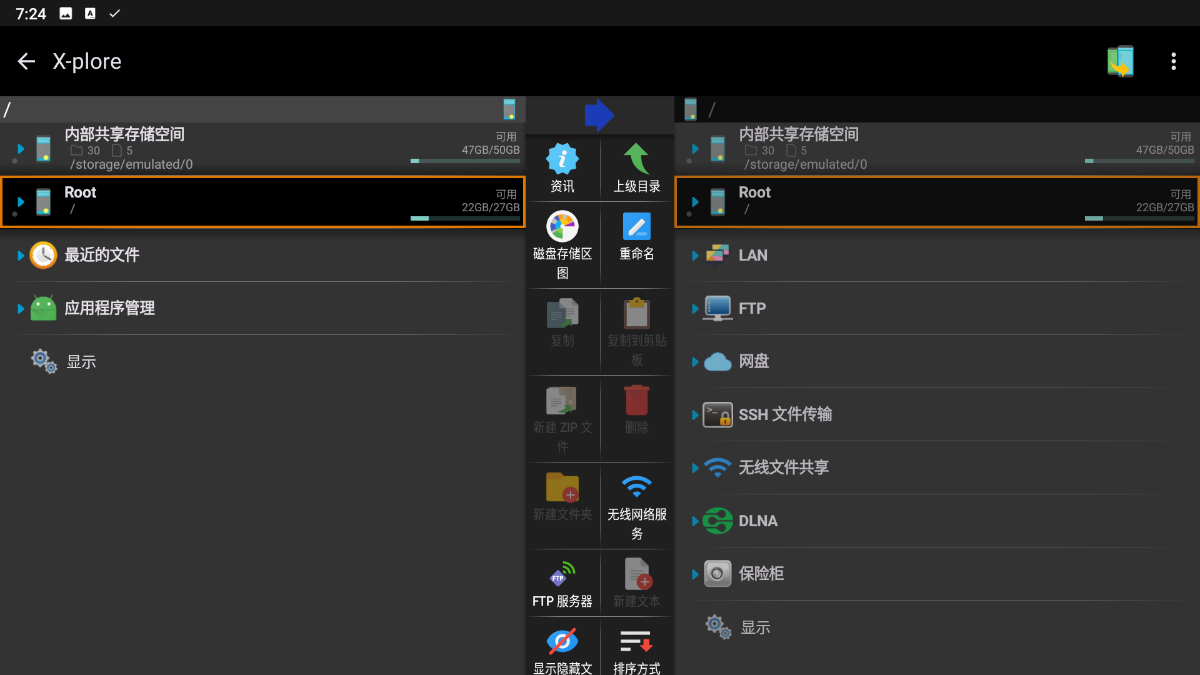Expand 应用程序管理 app manager

[x=109, y=308]
